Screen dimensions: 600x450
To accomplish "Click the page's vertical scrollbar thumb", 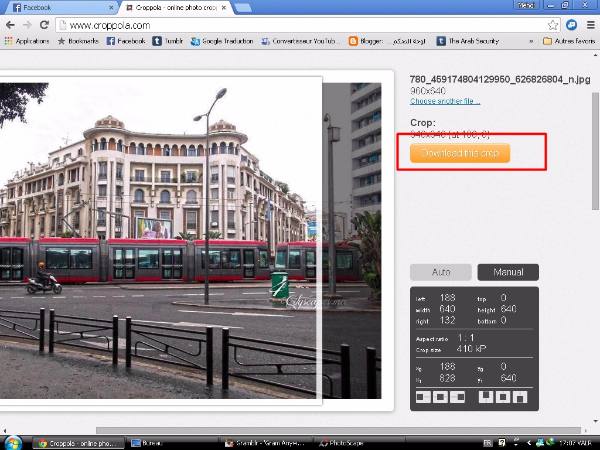I will pos(595,151).
